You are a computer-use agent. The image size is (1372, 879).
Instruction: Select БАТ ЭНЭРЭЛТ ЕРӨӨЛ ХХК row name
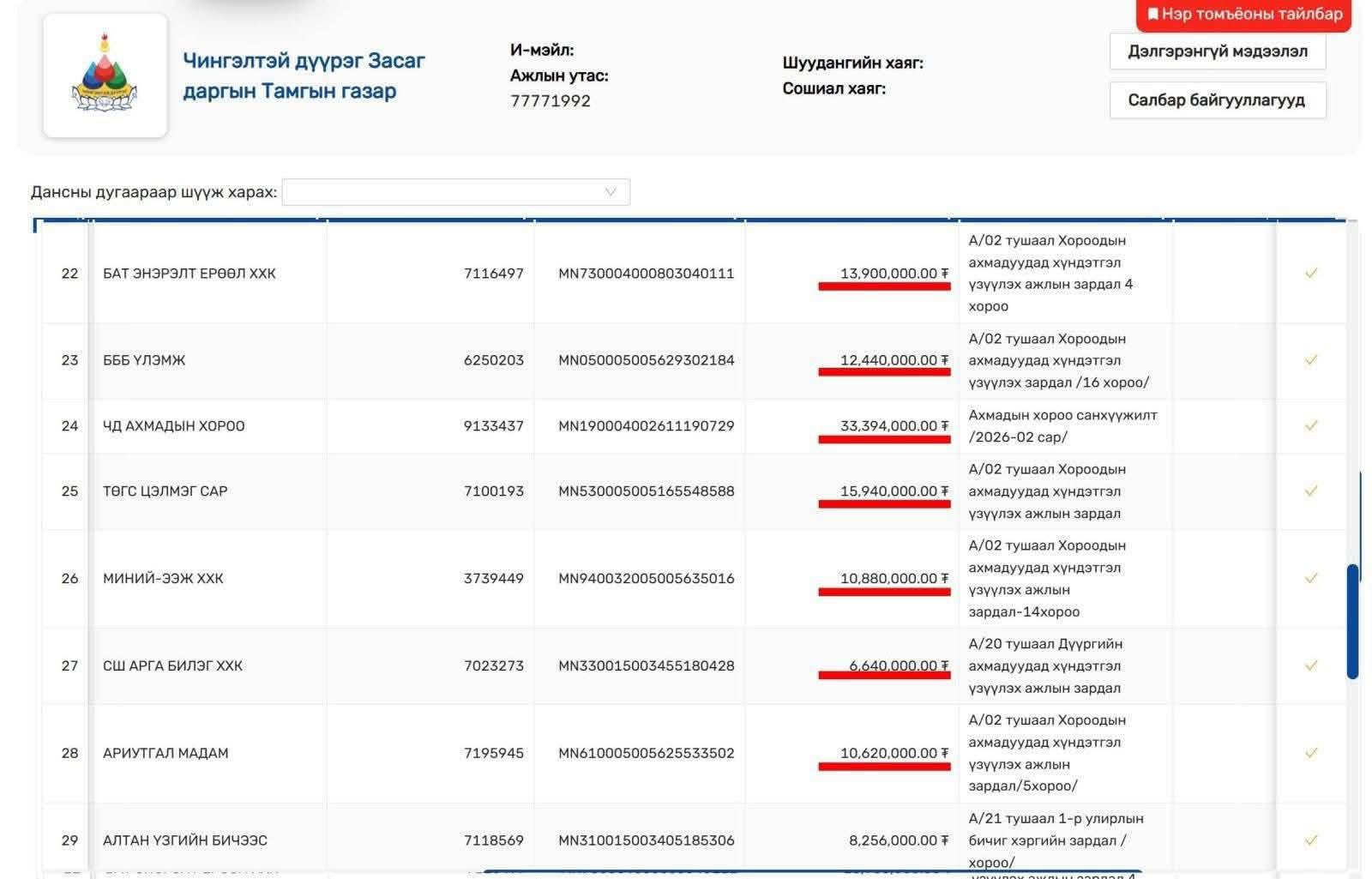190,274
